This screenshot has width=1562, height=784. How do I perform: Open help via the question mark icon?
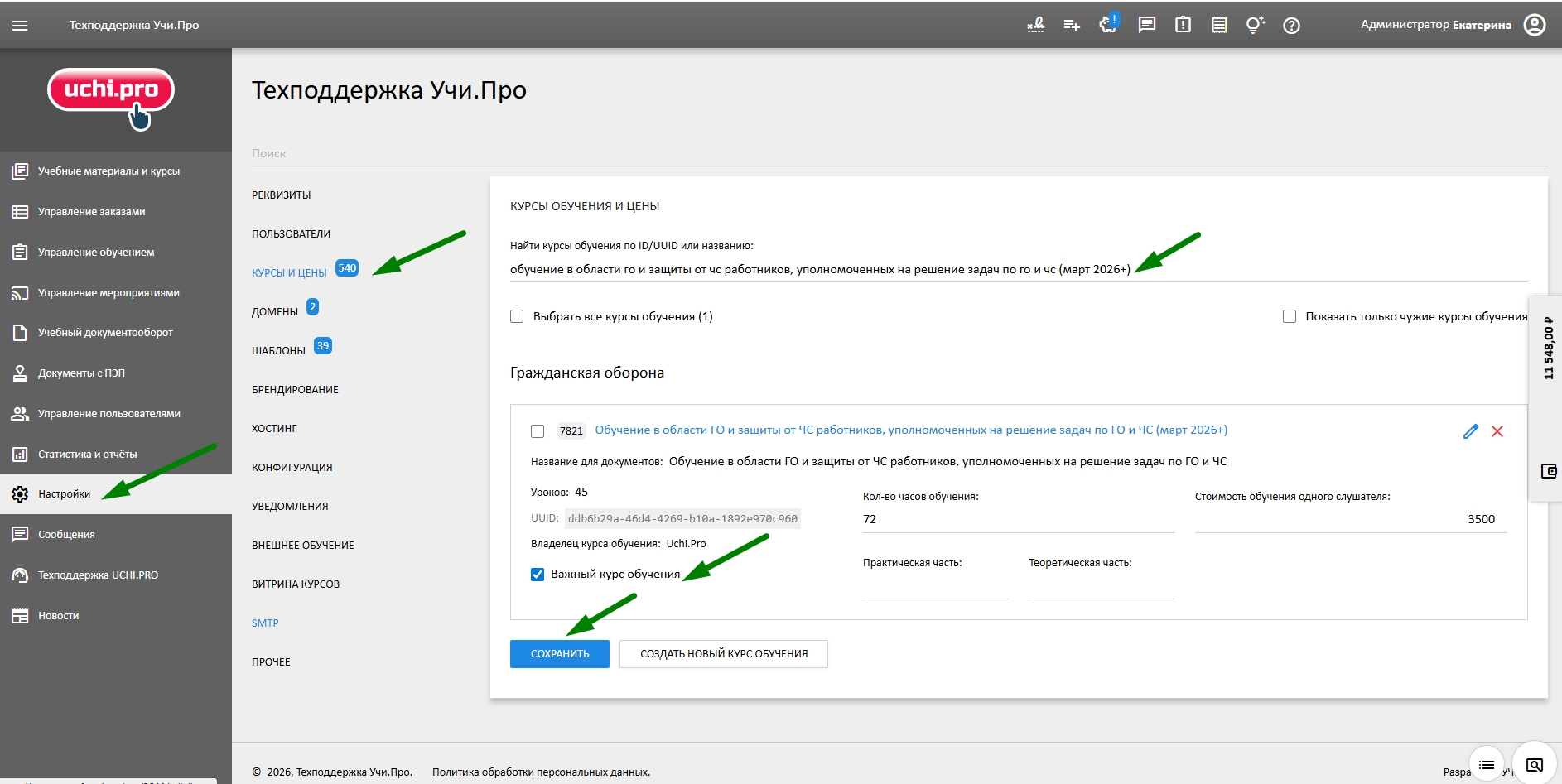pos(1291,26)
